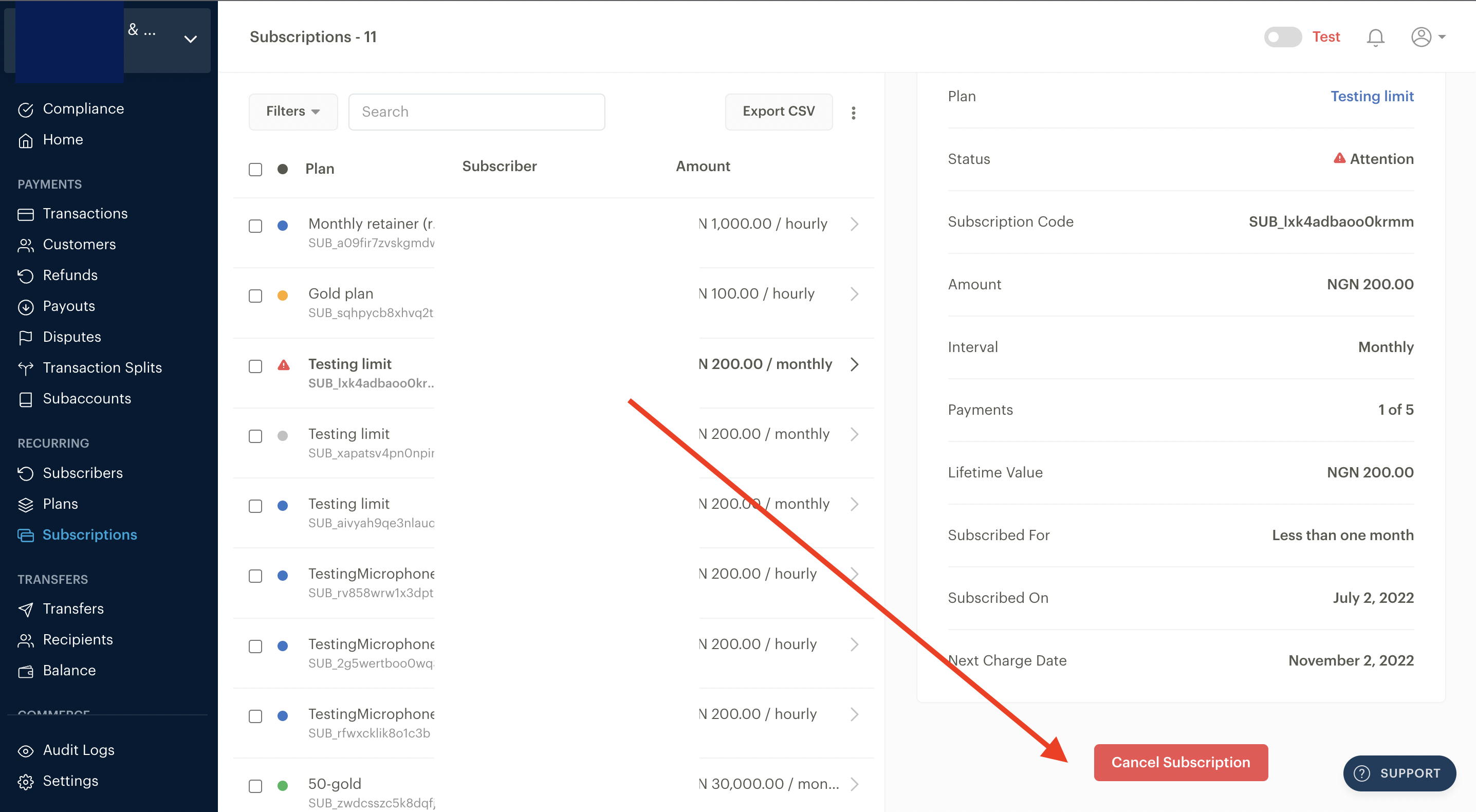Click the Plans layers icon
Viewport: 1476px width, 812px height.
click(25, 505)
